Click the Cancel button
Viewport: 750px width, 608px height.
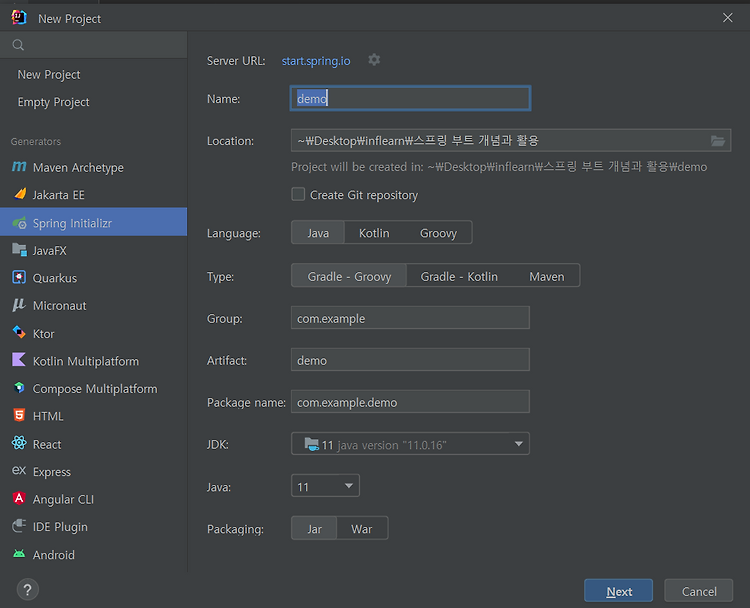(699, 591)
